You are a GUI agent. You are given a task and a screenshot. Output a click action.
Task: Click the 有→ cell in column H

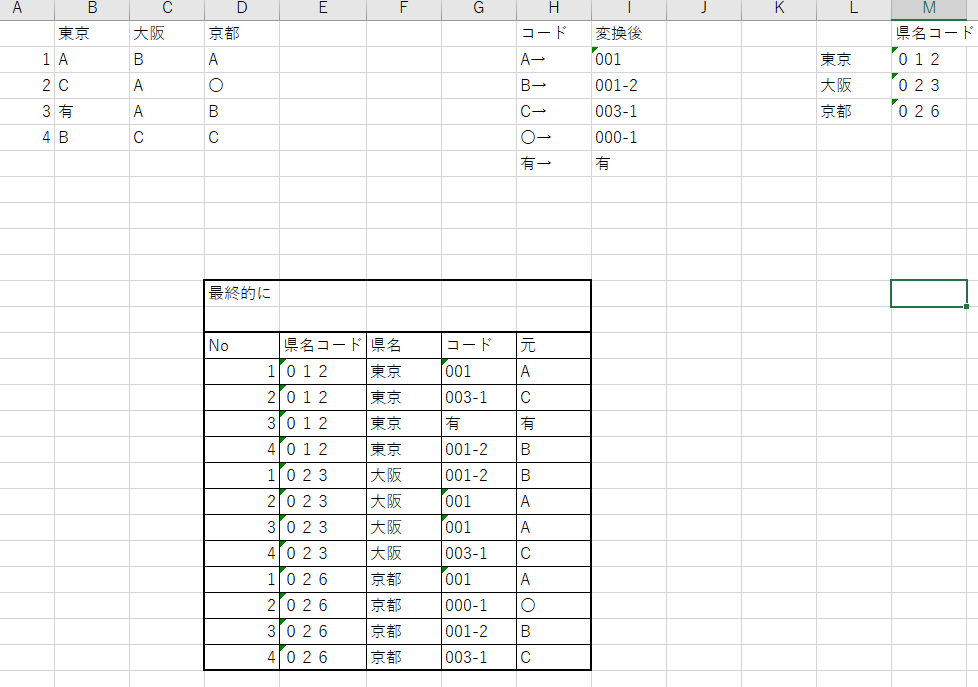(554, 164)
